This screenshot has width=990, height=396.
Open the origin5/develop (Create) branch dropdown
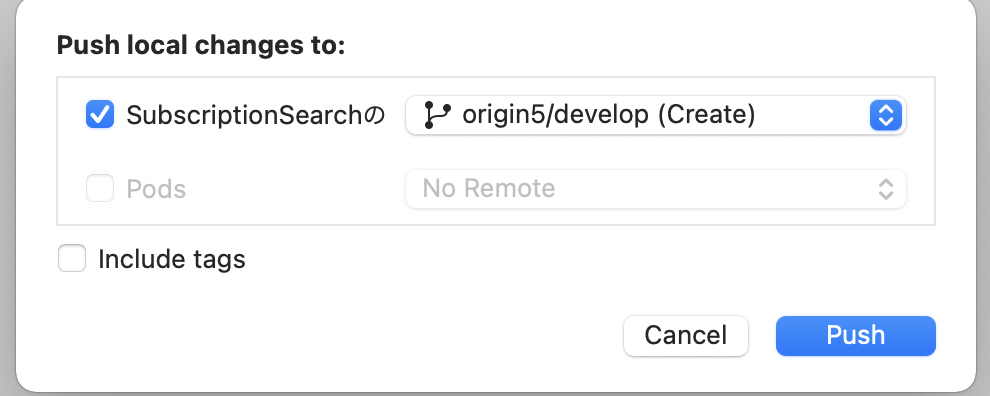pyautogui.click(x=655, y=115)
